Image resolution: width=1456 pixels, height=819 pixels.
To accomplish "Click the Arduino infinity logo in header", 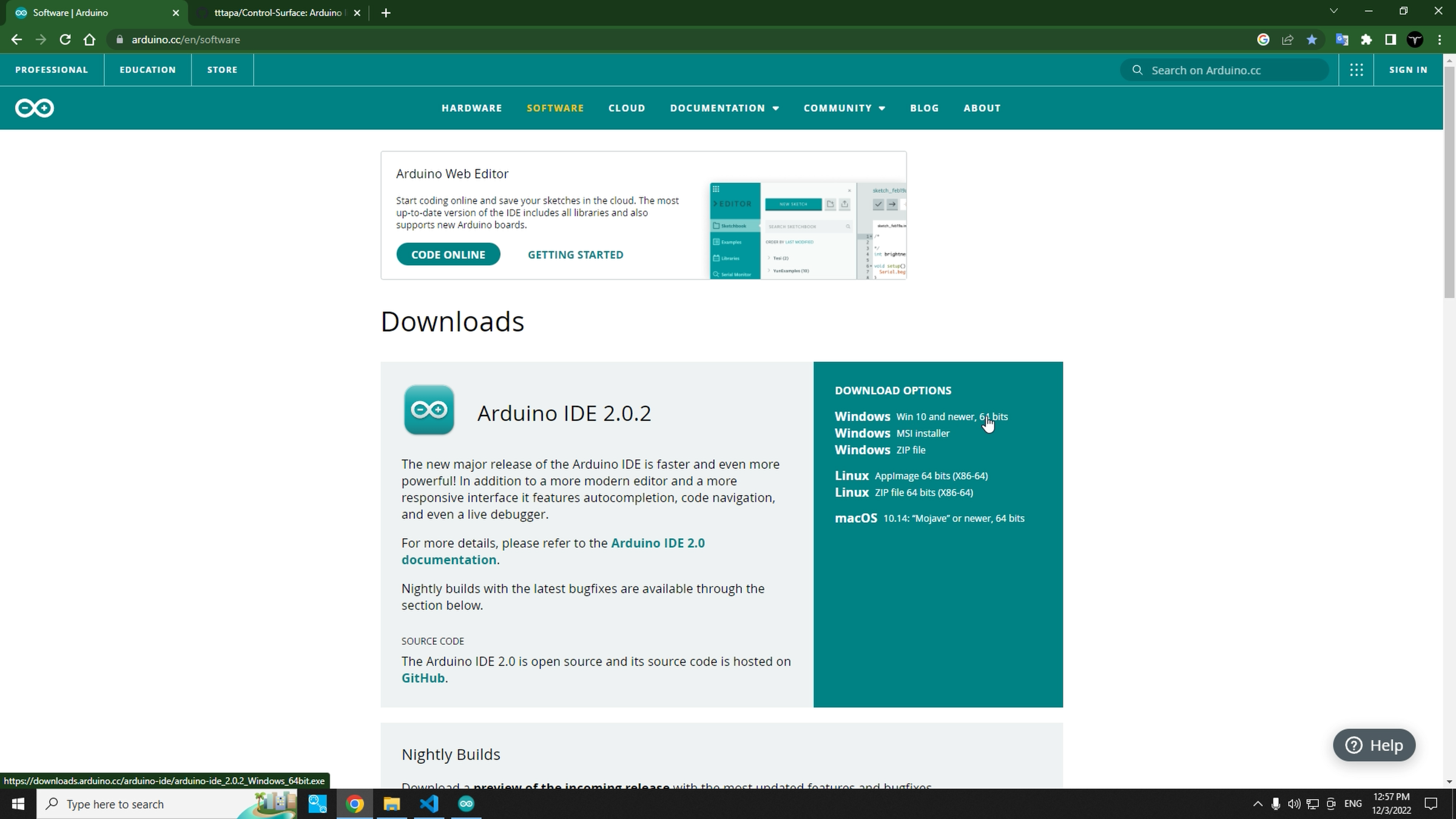I will click(x=35, y=108).
